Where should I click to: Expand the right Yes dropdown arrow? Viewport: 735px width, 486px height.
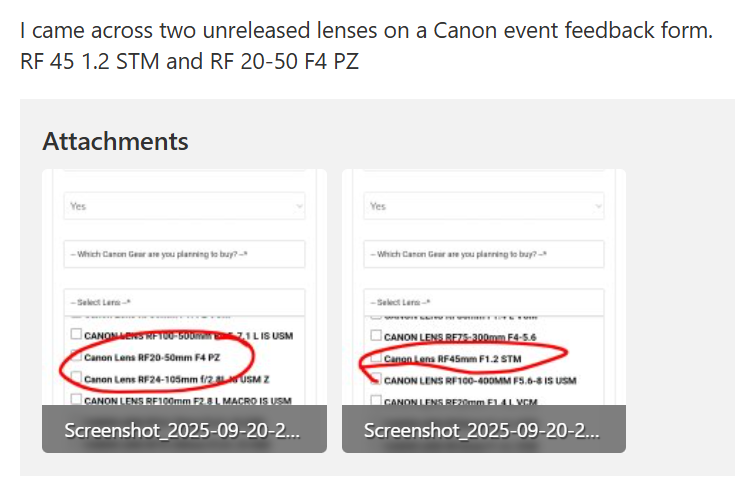coord(598,206)
